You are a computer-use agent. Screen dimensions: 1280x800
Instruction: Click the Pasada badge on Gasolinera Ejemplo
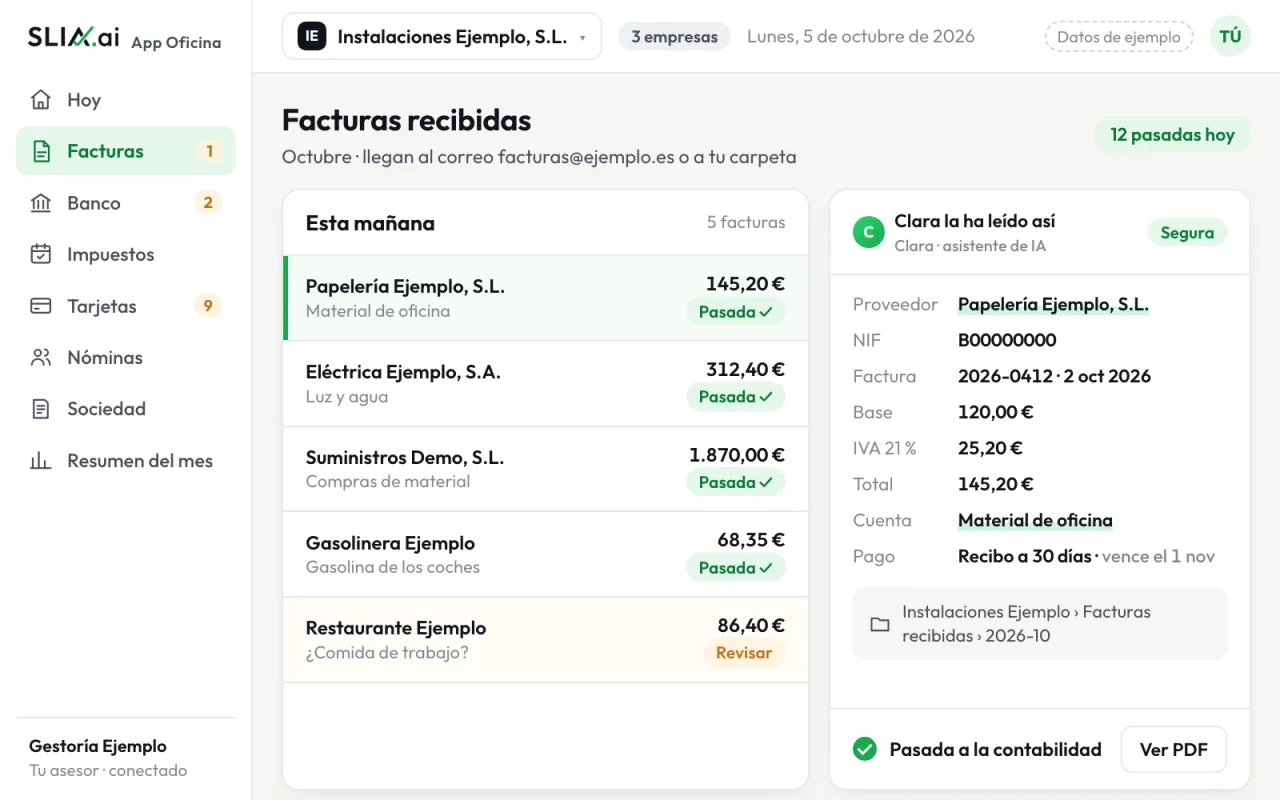[736, 568]
